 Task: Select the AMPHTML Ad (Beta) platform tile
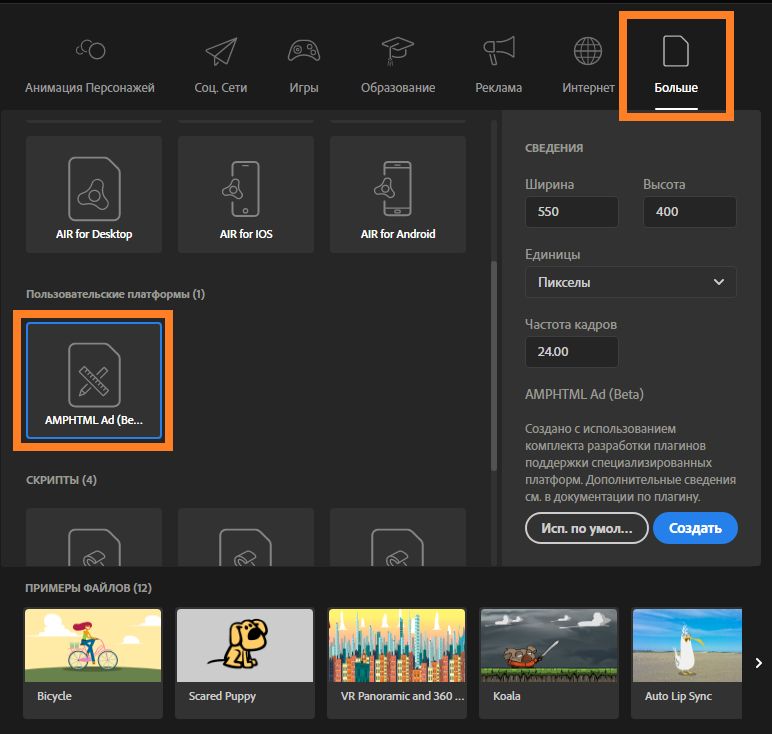[94, 380]
